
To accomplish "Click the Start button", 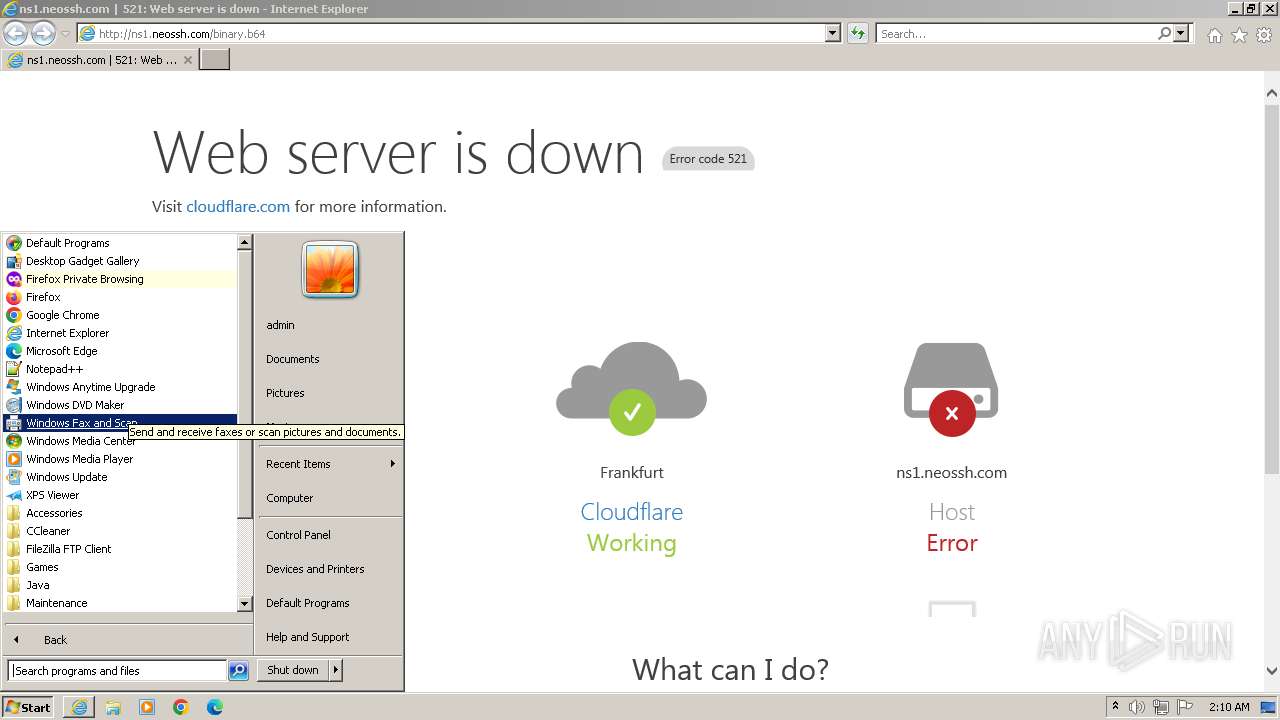I will click(28, 707).
